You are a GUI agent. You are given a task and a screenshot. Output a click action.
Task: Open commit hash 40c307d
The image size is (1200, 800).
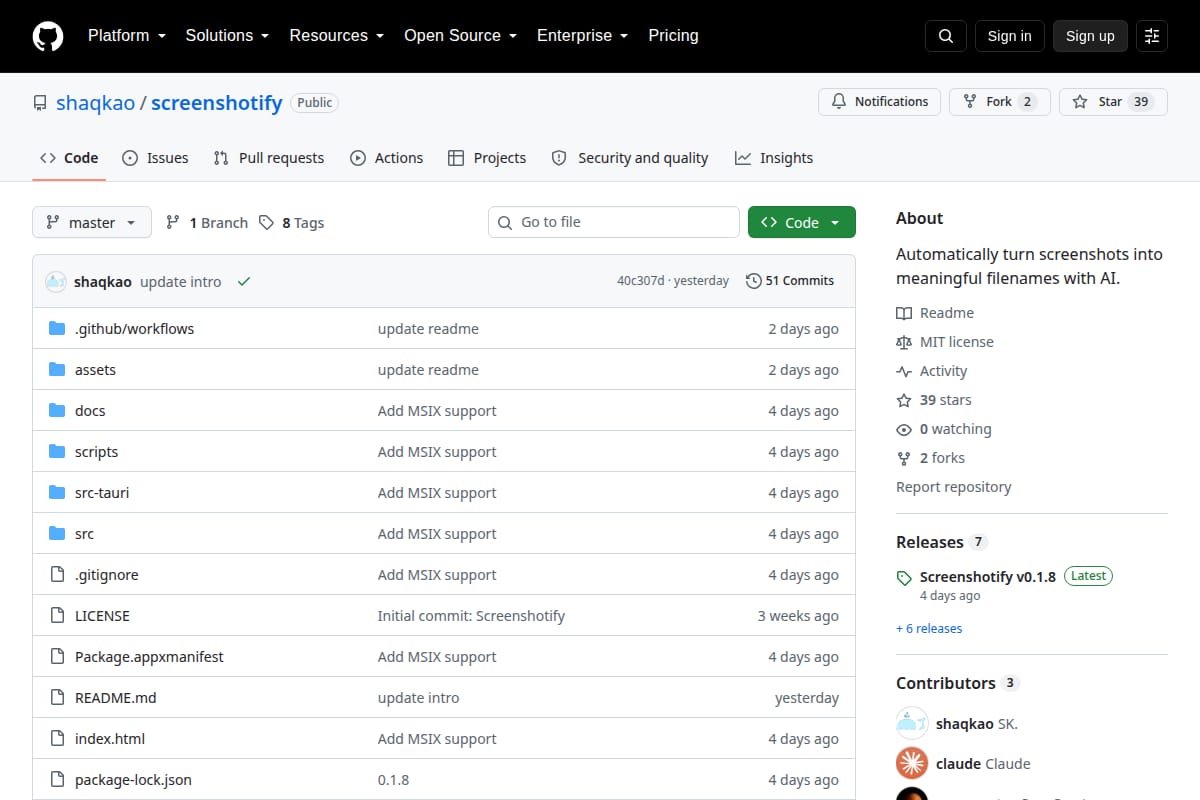(x=641, y=281)
